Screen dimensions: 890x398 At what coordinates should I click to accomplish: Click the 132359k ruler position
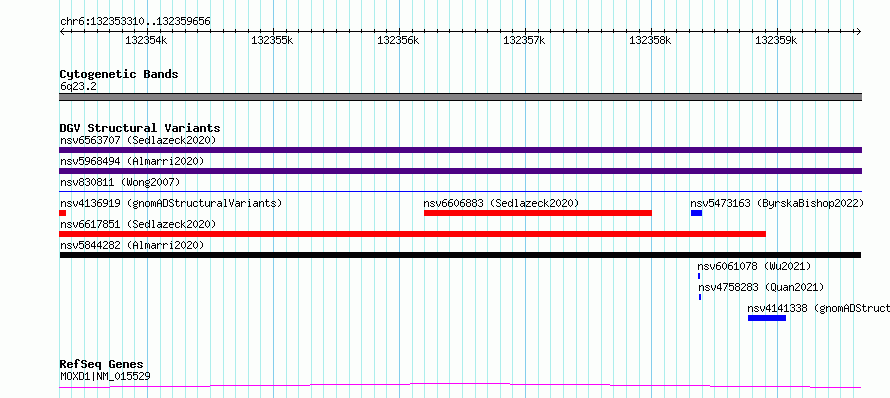[776, 40]
